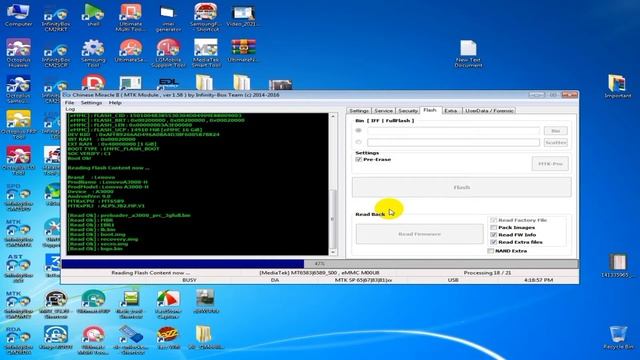640x360 pixels.
Task: Launch the Ultimate Multi Tool shortcut
Action: pos(131,17)
